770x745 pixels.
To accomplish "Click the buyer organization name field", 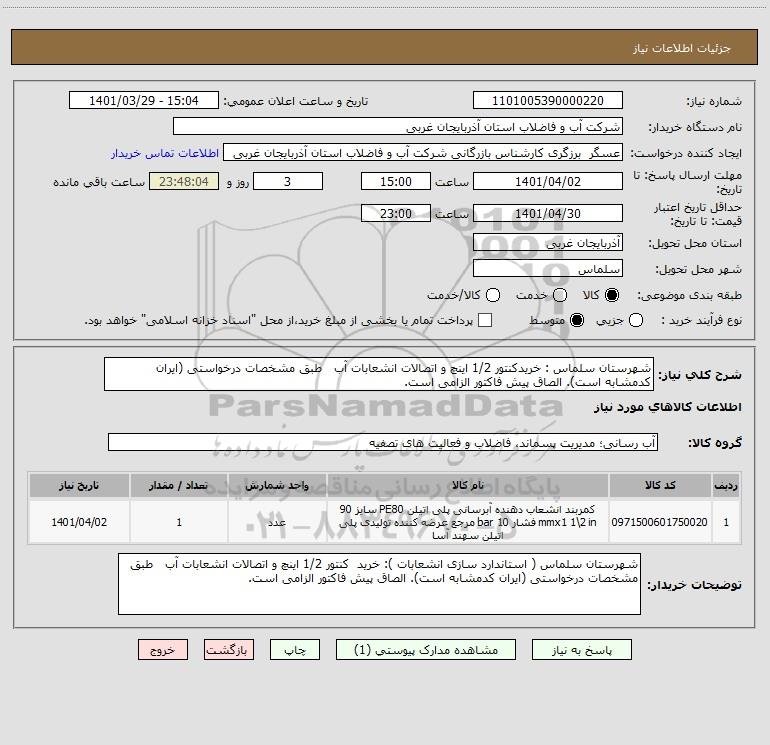I will coord(398,127).
